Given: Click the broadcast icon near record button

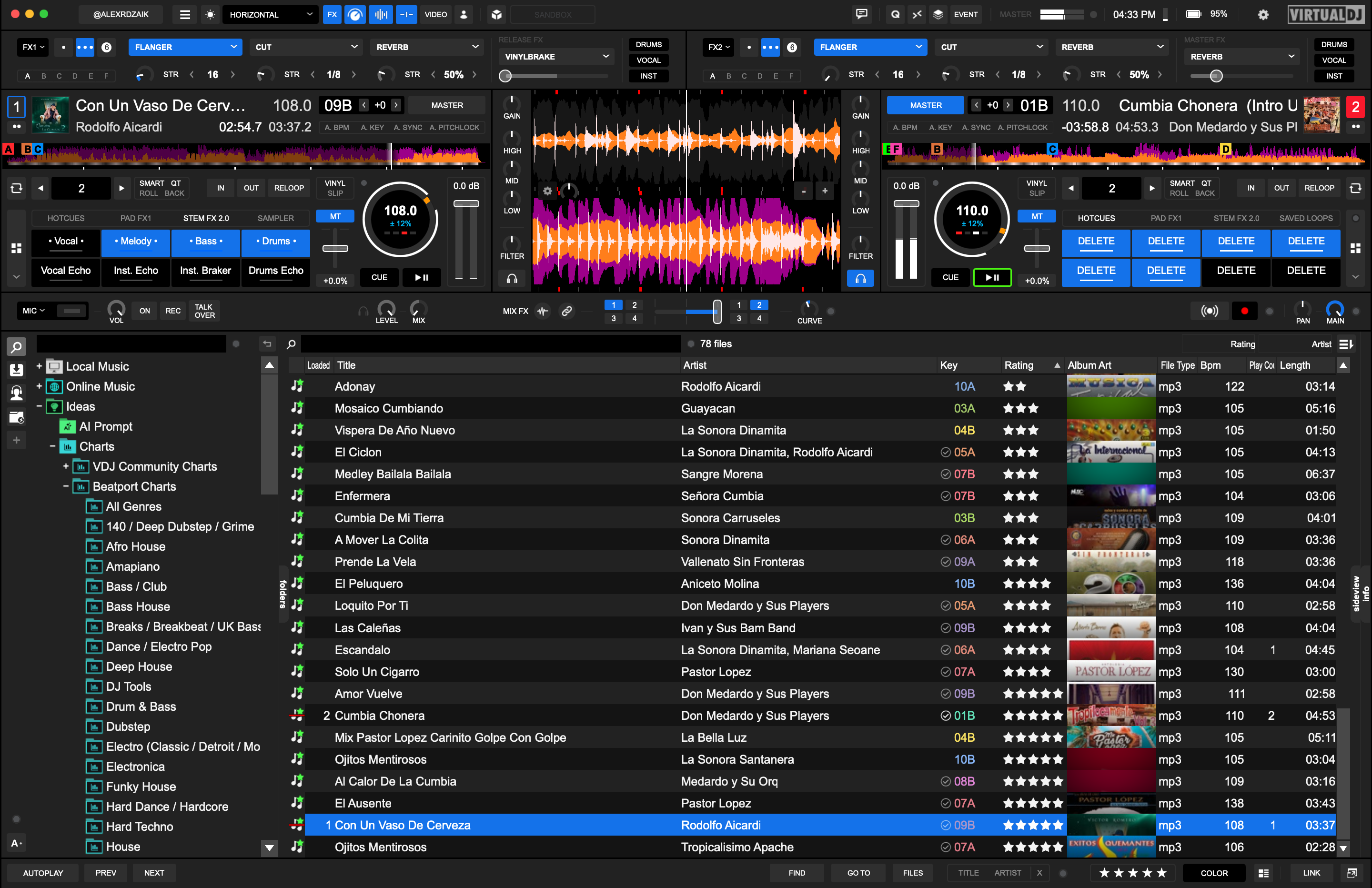Looking at the screenshot, I should [1209, 312].
